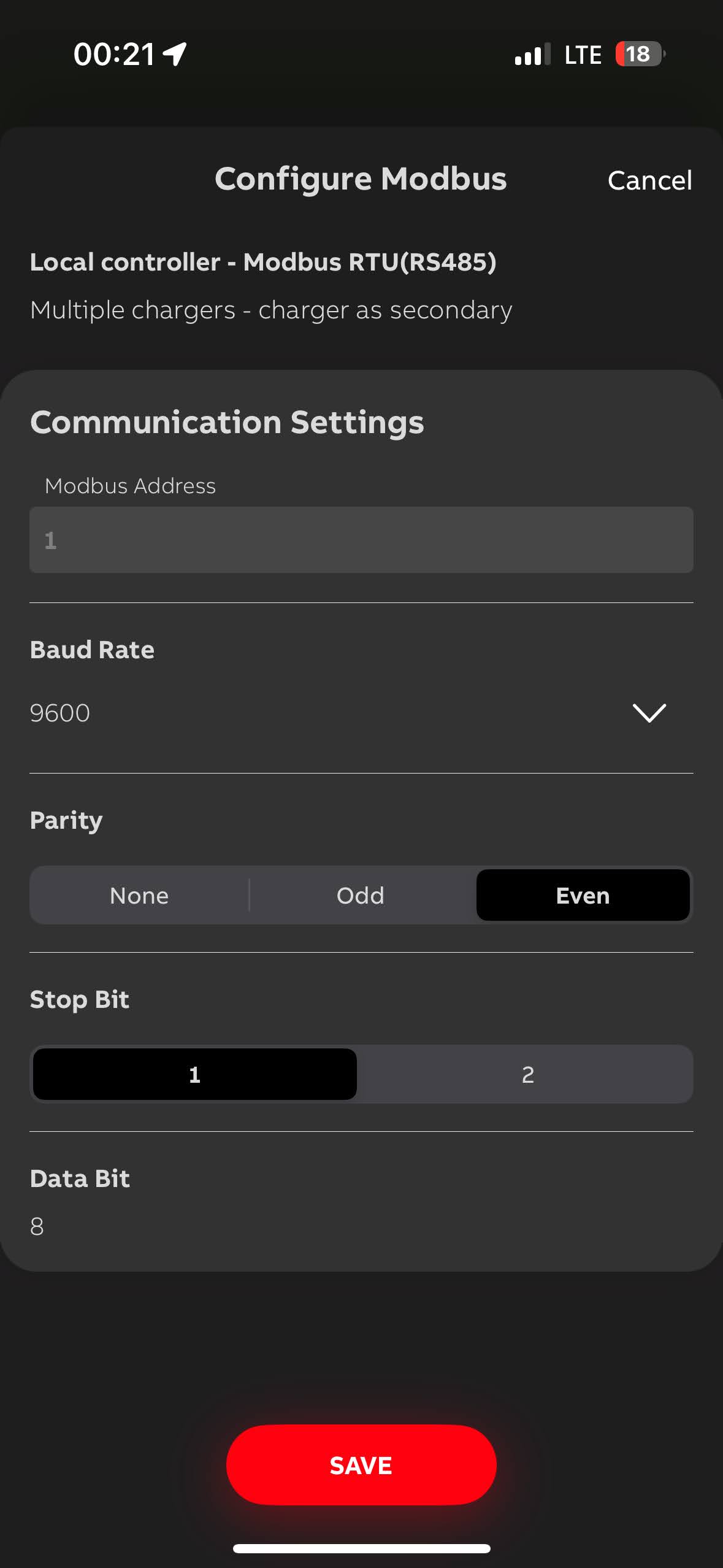Tap Local controller Modbus RTU(RS485) heading
Screen dimensions: 723x1568
pos(263,262)
